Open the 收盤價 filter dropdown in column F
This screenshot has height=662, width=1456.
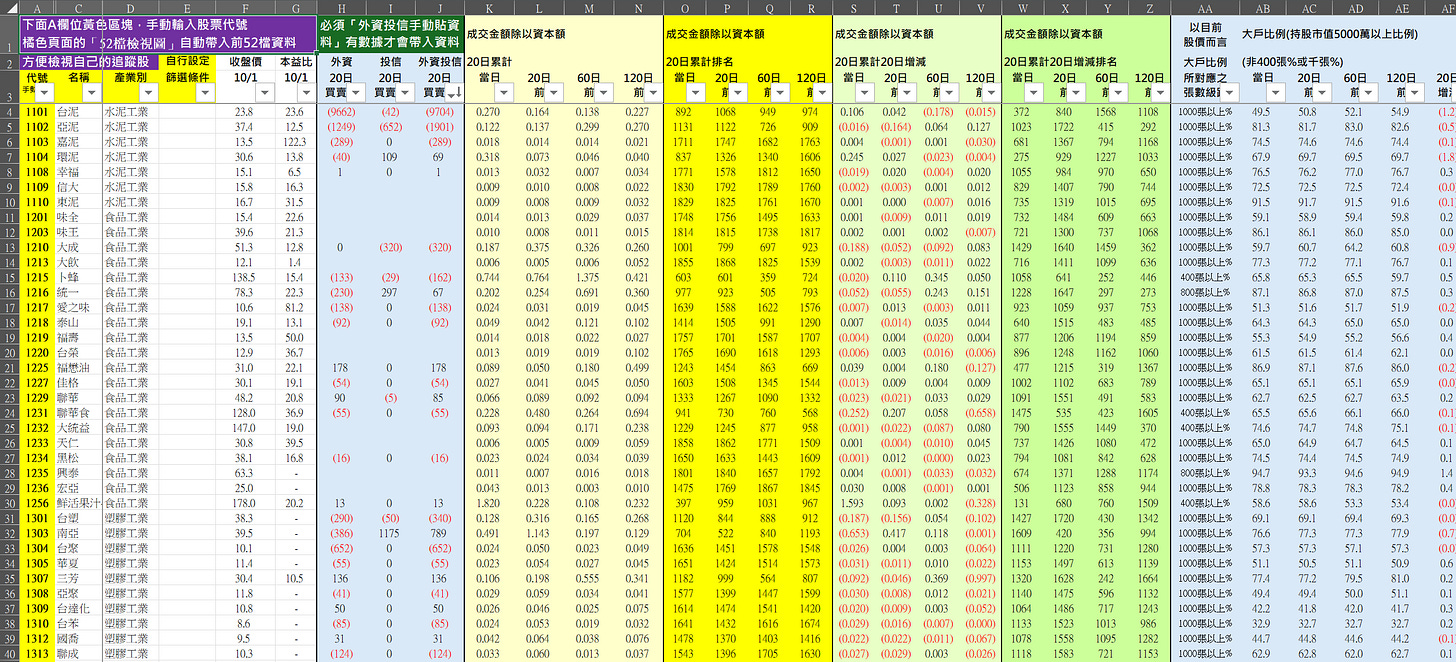point(264,93)
